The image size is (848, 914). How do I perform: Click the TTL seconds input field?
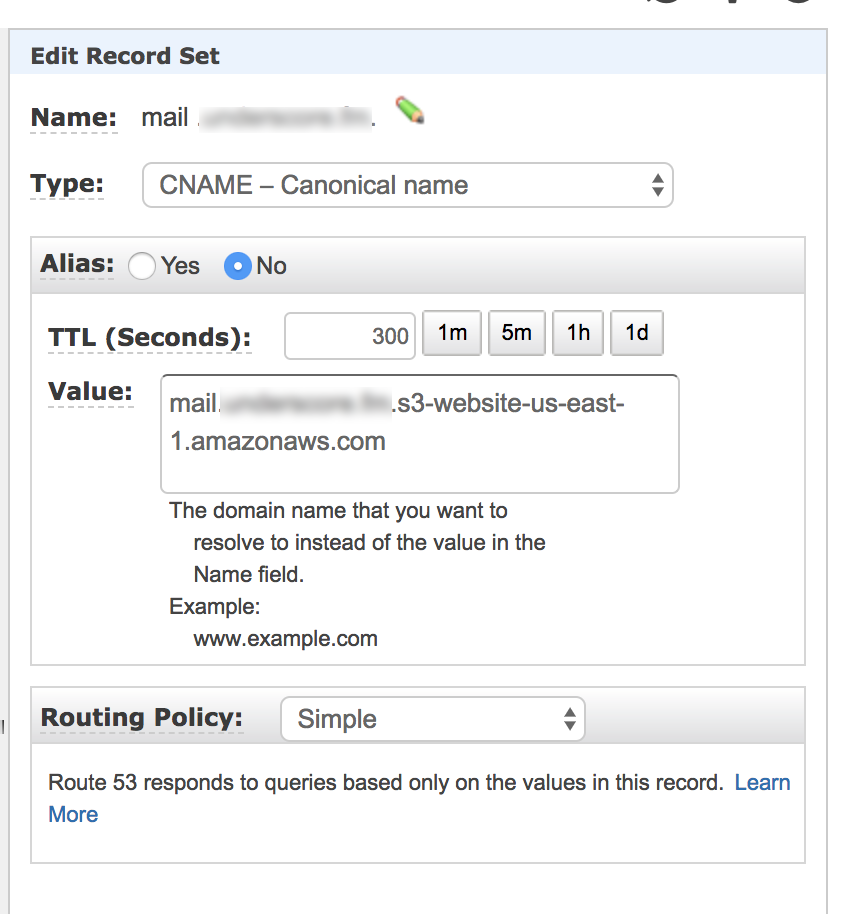(350, 336)
